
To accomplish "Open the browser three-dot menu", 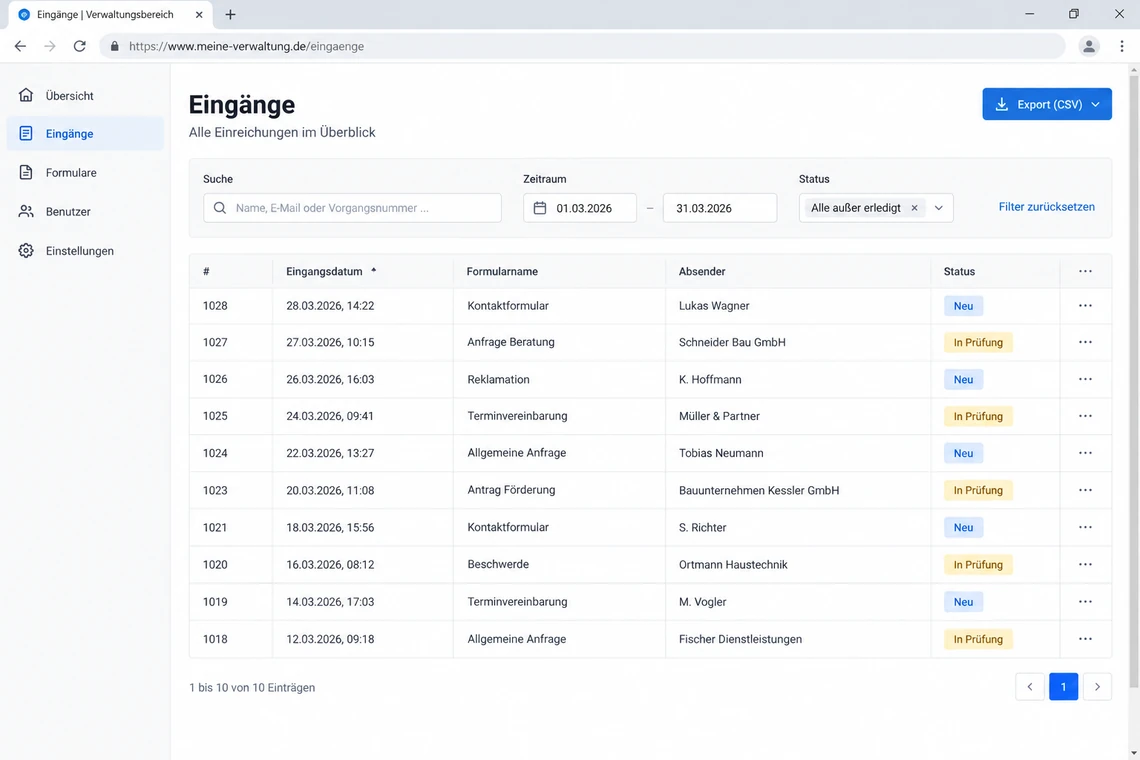I will (x=1122, y=46).
